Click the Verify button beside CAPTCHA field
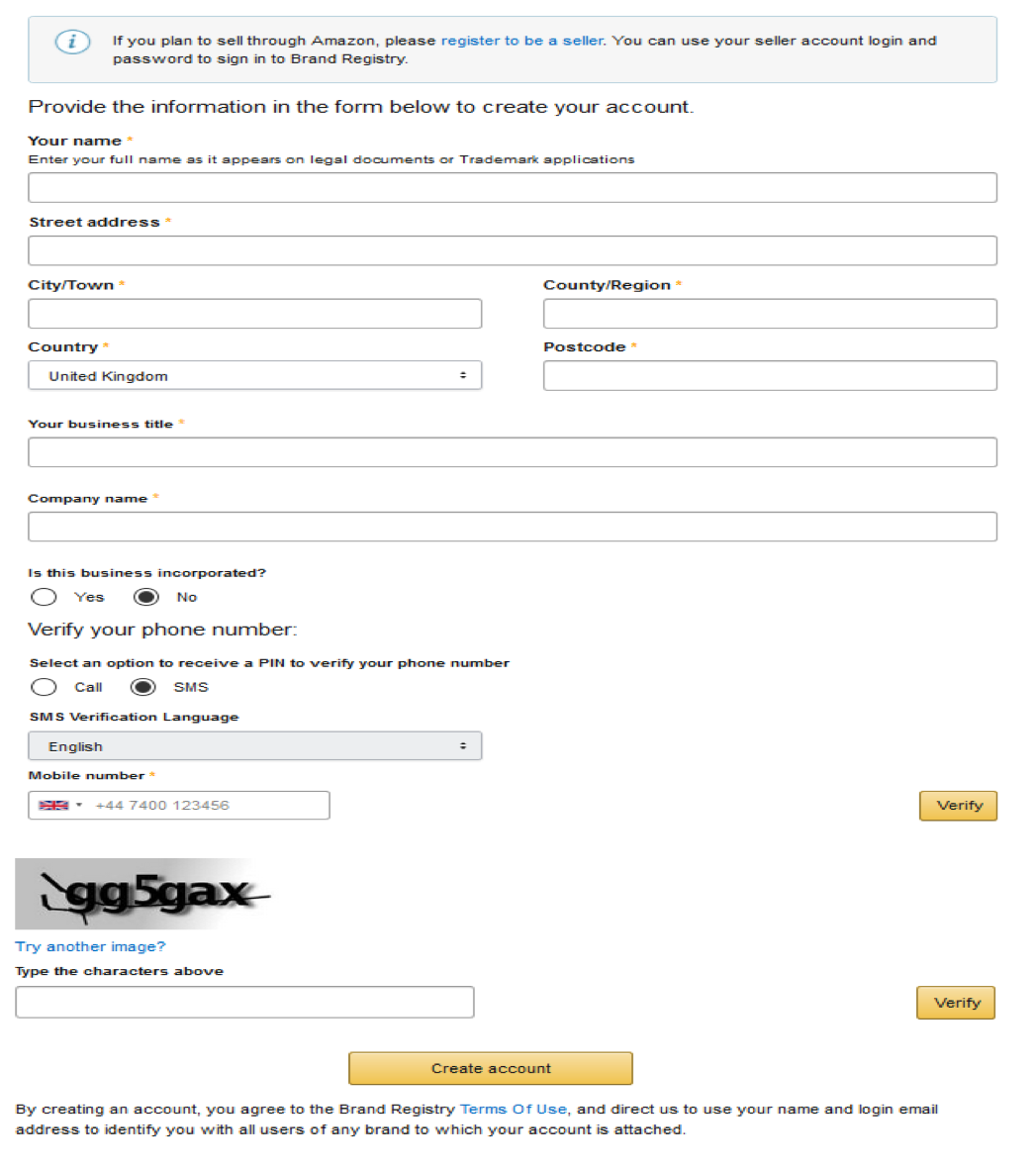The image size is (1036, 1169). [x=955, y=1003]
